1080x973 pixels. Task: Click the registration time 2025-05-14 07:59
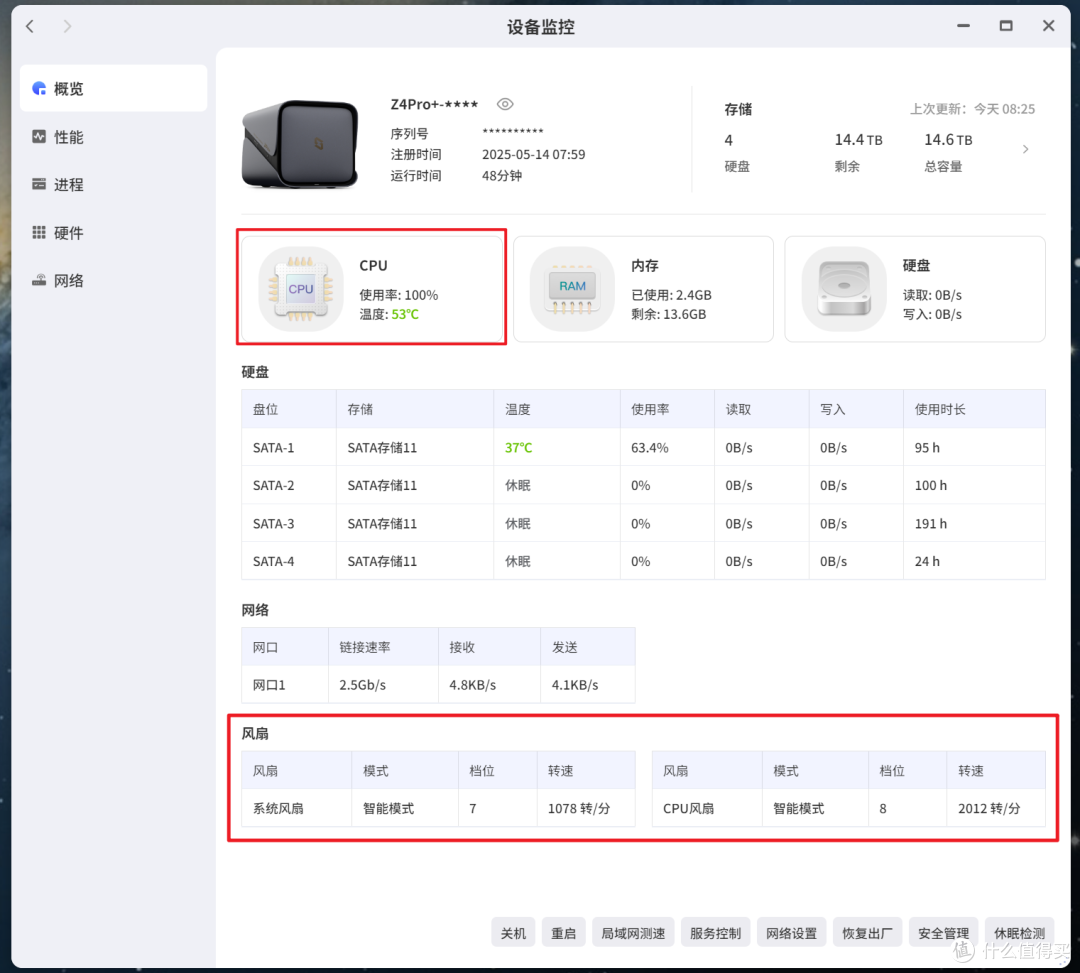[x=533, y=154]
